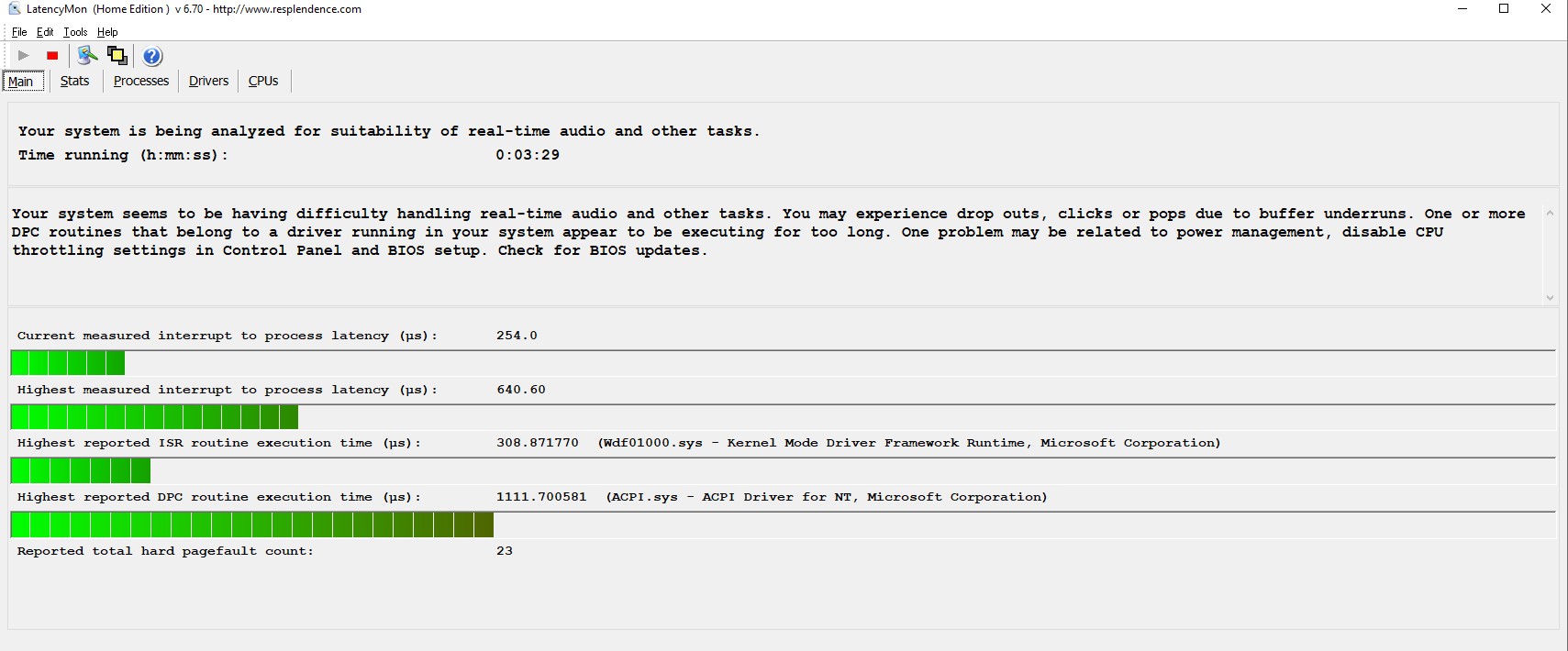Click the current interrupt latency bar

[68, 363]
